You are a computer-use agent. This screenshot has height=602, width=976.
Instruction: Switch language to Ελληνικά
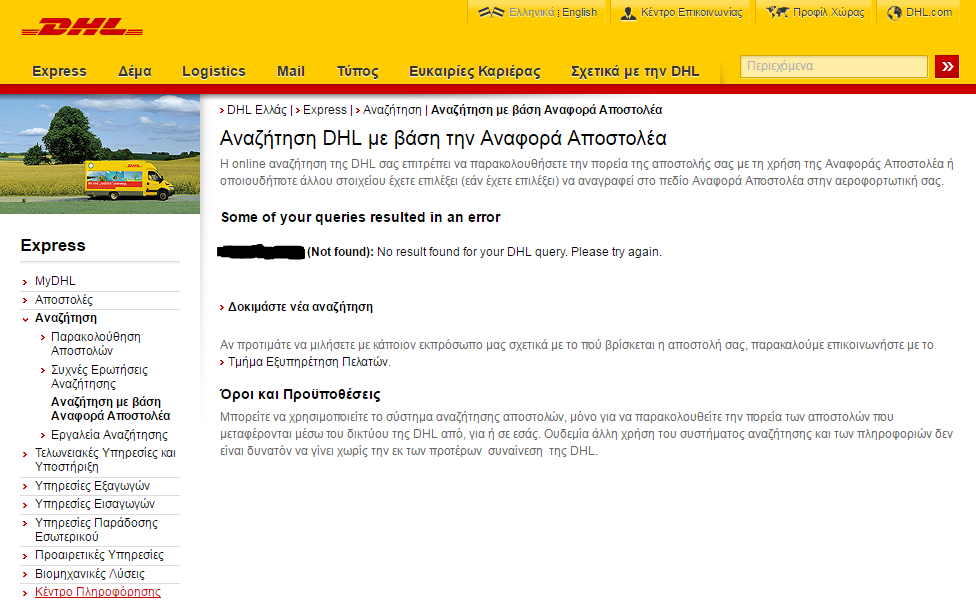click(532, 12)
